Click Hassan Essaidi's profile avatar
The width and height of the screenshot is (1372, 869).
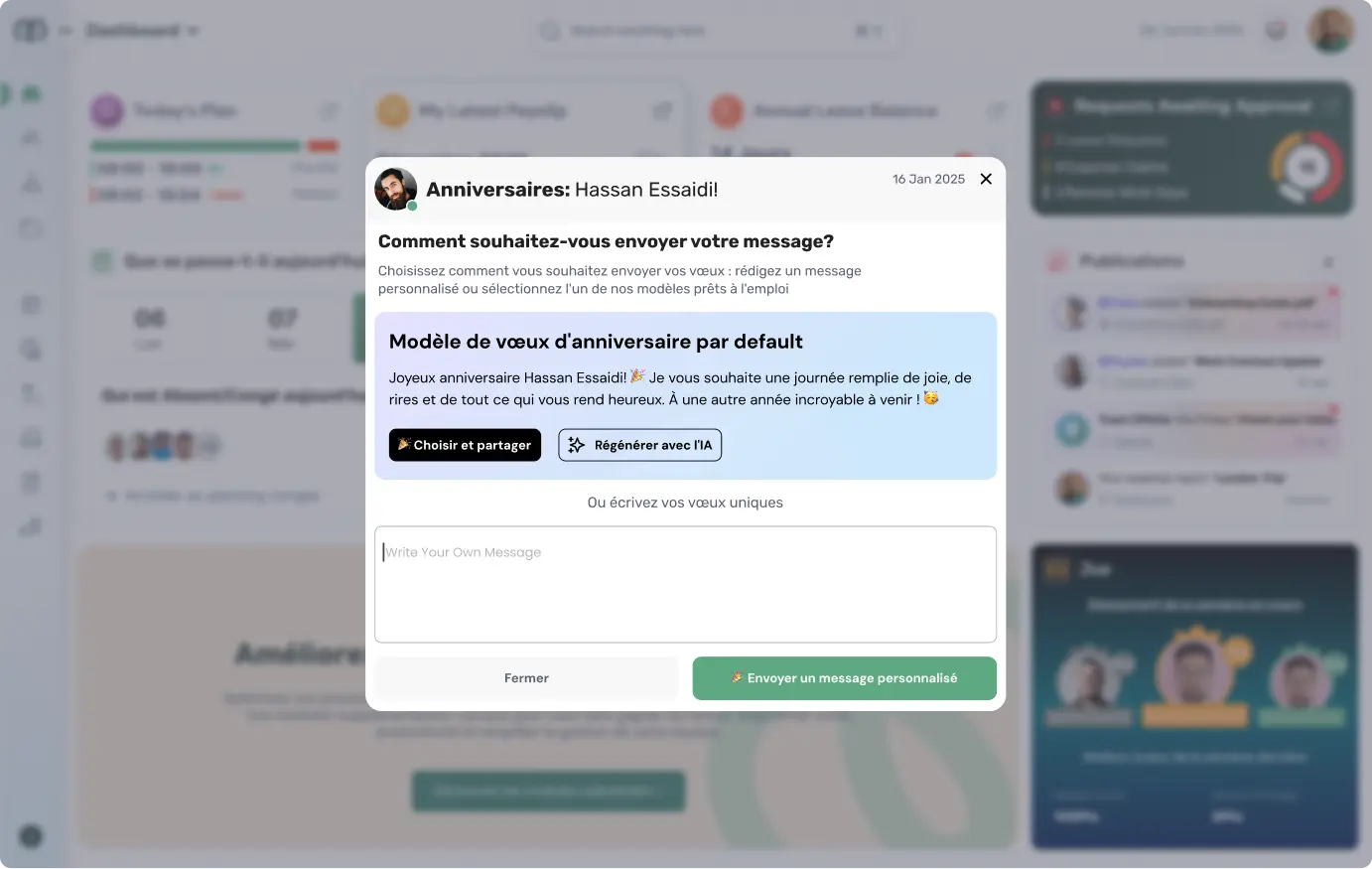tap(395, 189)
